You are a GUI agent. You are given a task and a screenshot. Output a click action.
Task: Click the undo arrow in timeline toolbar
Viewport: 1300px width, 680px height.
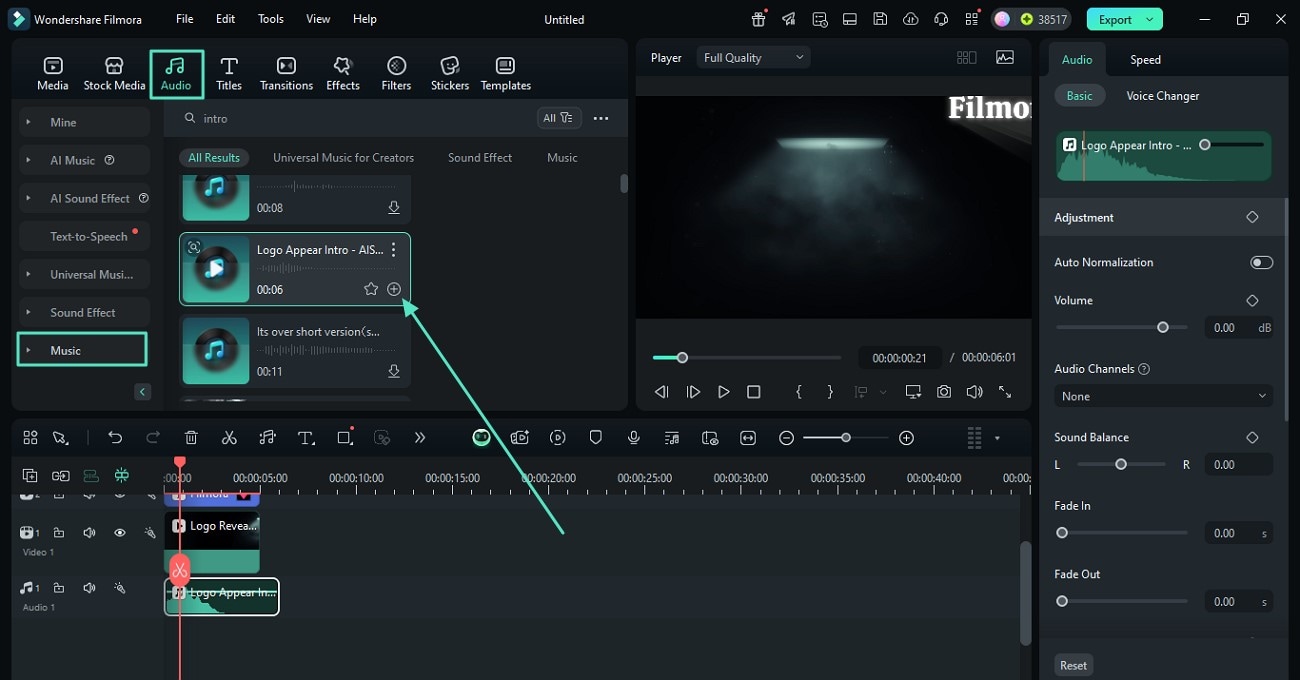[115, 438]
